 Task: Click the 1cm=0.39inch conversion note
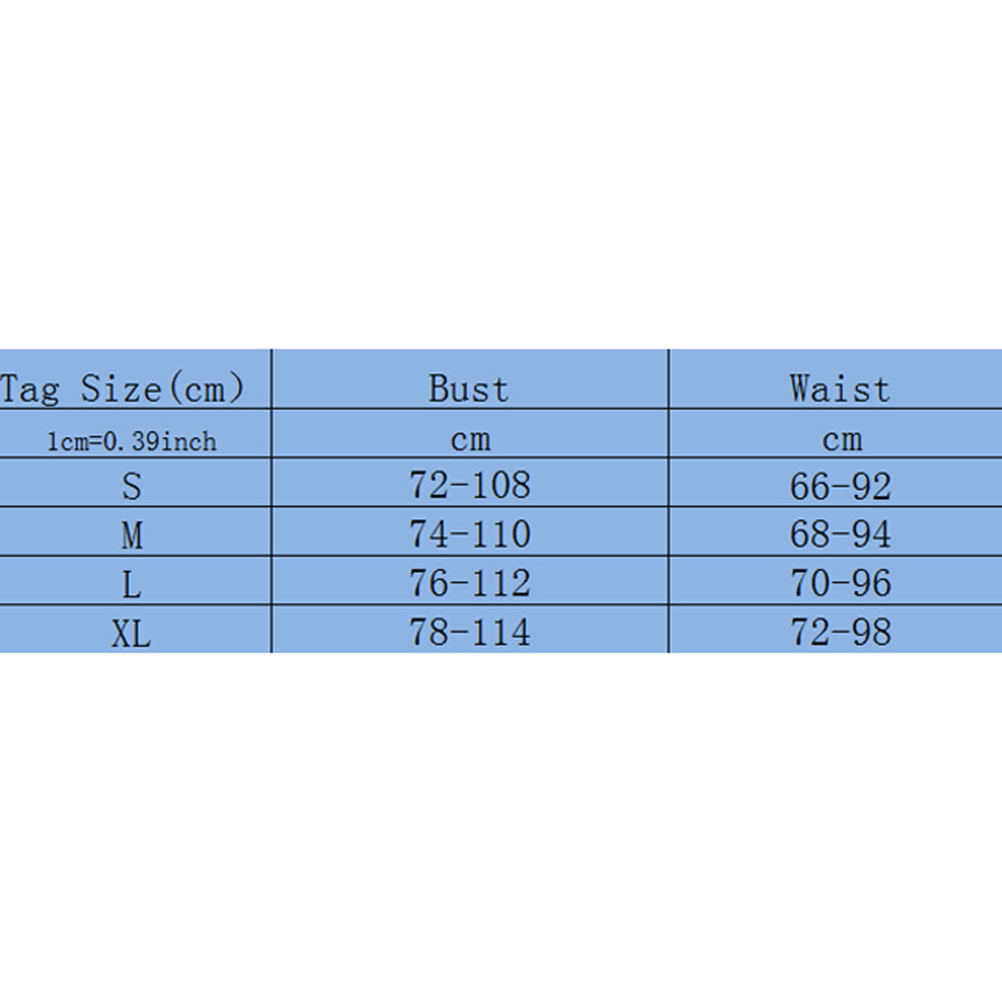(131, 441)
